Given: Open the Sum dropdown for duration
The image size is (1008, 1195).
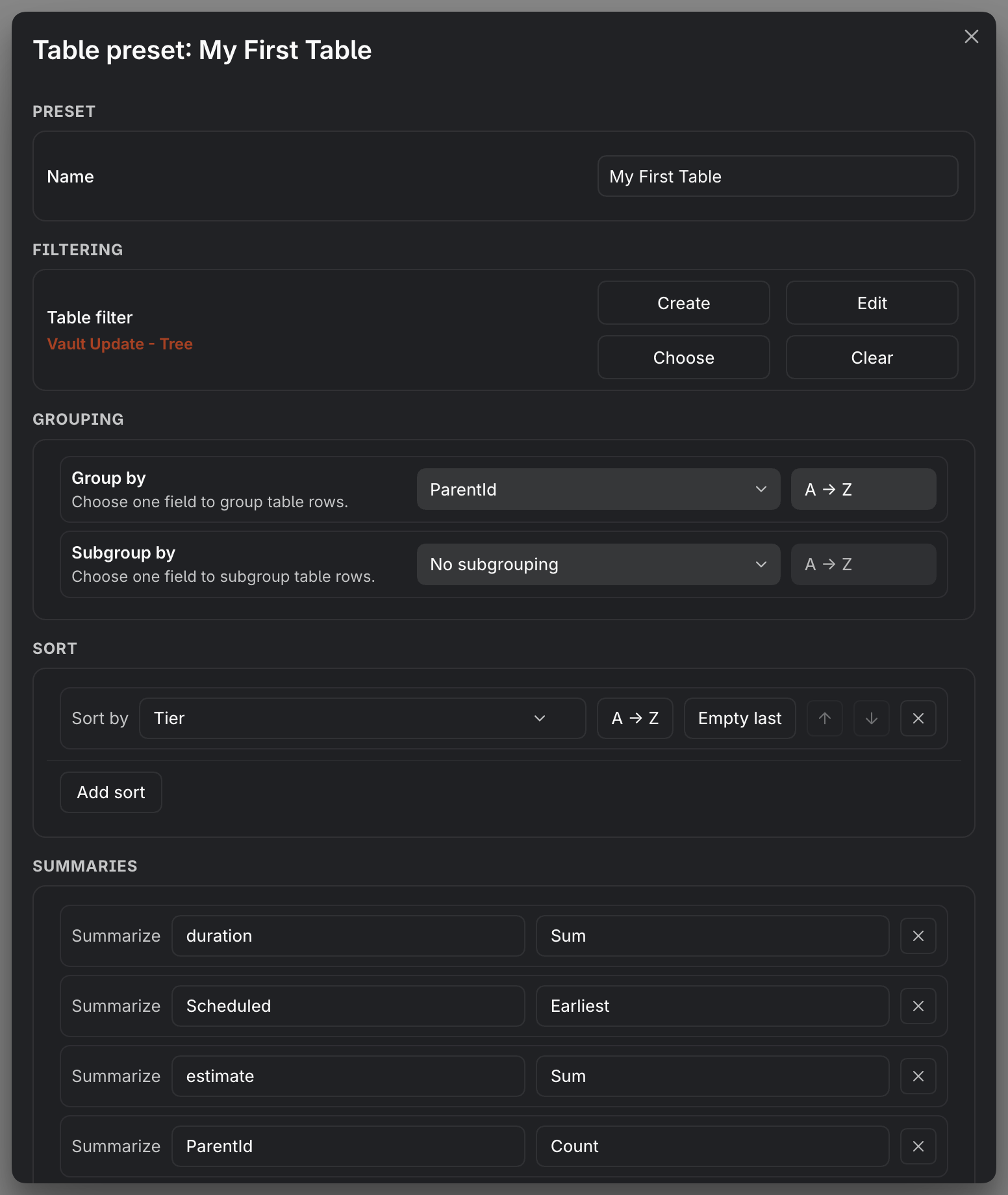Looking at the screenshot, I should click(x=712, y=935).
